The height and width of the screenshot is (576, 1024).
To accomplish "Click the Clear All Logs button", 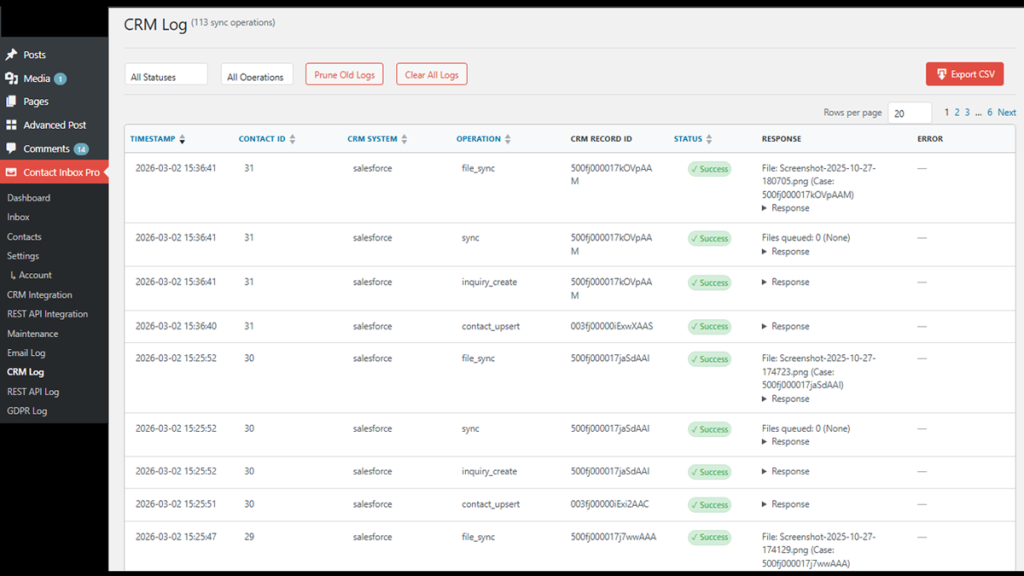I will [x=431, y=75].
